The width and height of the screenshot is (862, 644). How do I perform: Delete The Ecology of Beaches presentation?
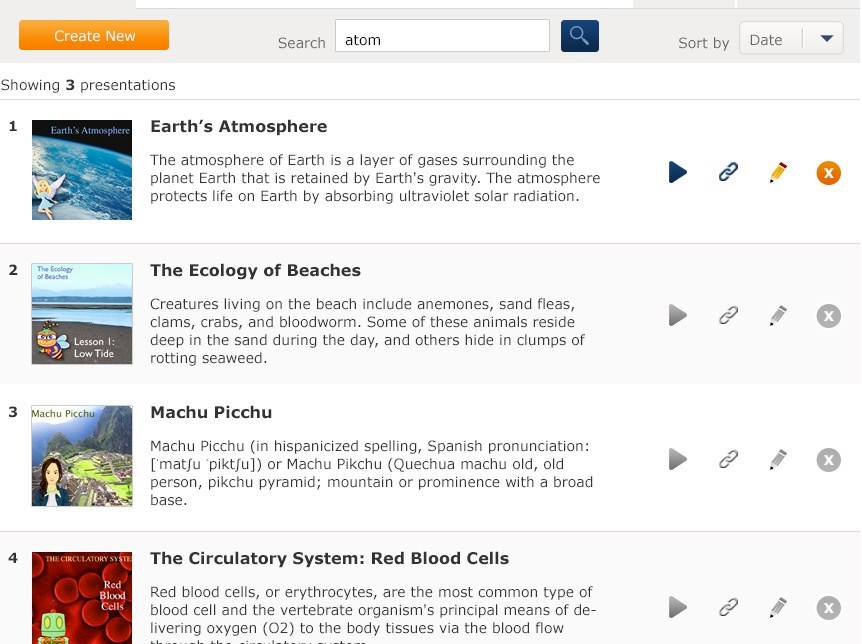[x=828, y=317]
